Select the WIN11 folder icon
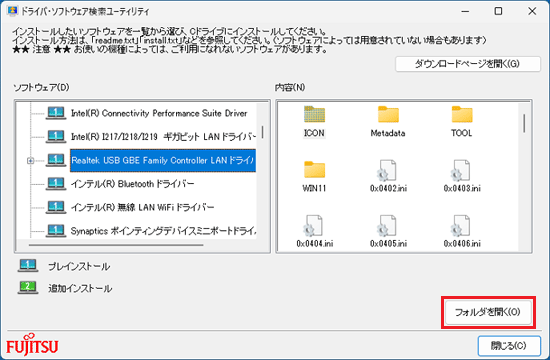 coord(314,169)
